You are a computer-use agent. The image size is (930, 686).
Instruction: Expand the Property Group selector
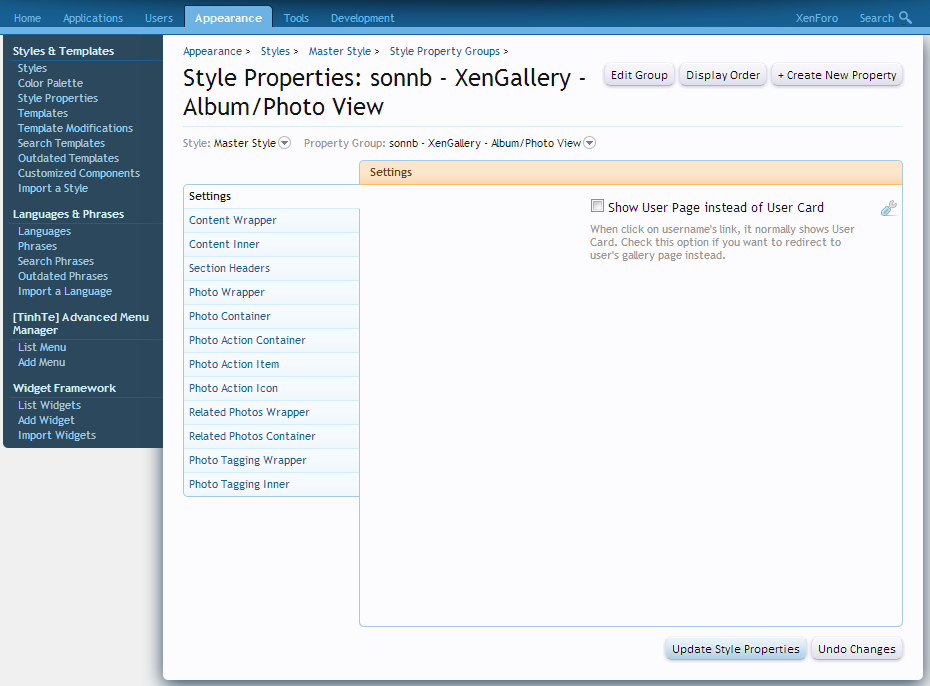tap(590, 142)
